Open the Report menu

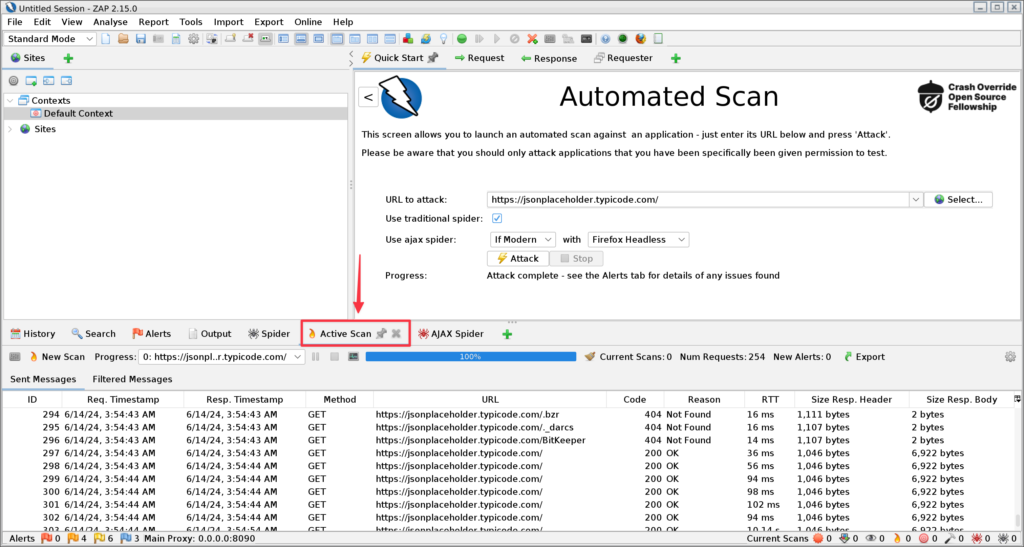point(153,22)
